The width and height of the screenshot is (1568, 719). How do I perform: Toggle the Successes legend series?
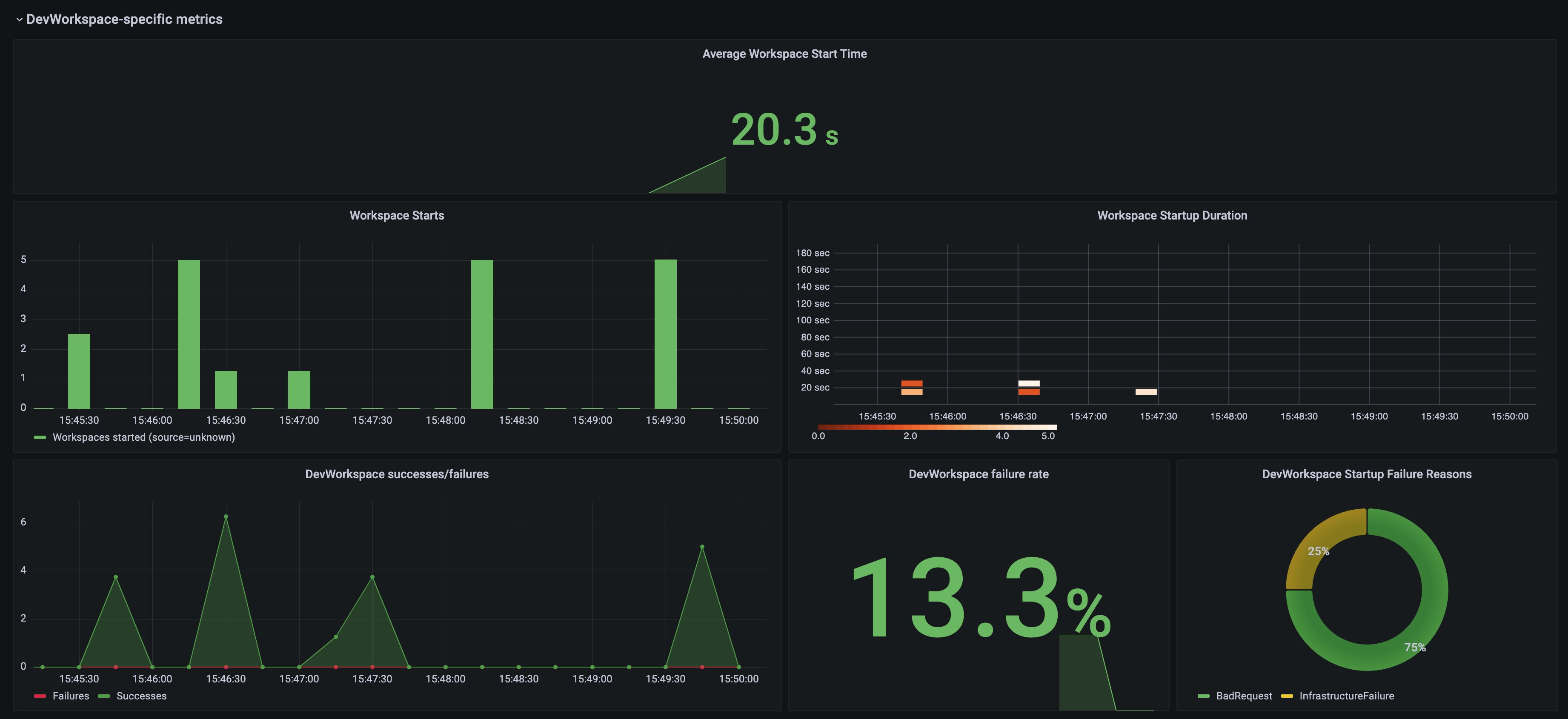[141, 696]
